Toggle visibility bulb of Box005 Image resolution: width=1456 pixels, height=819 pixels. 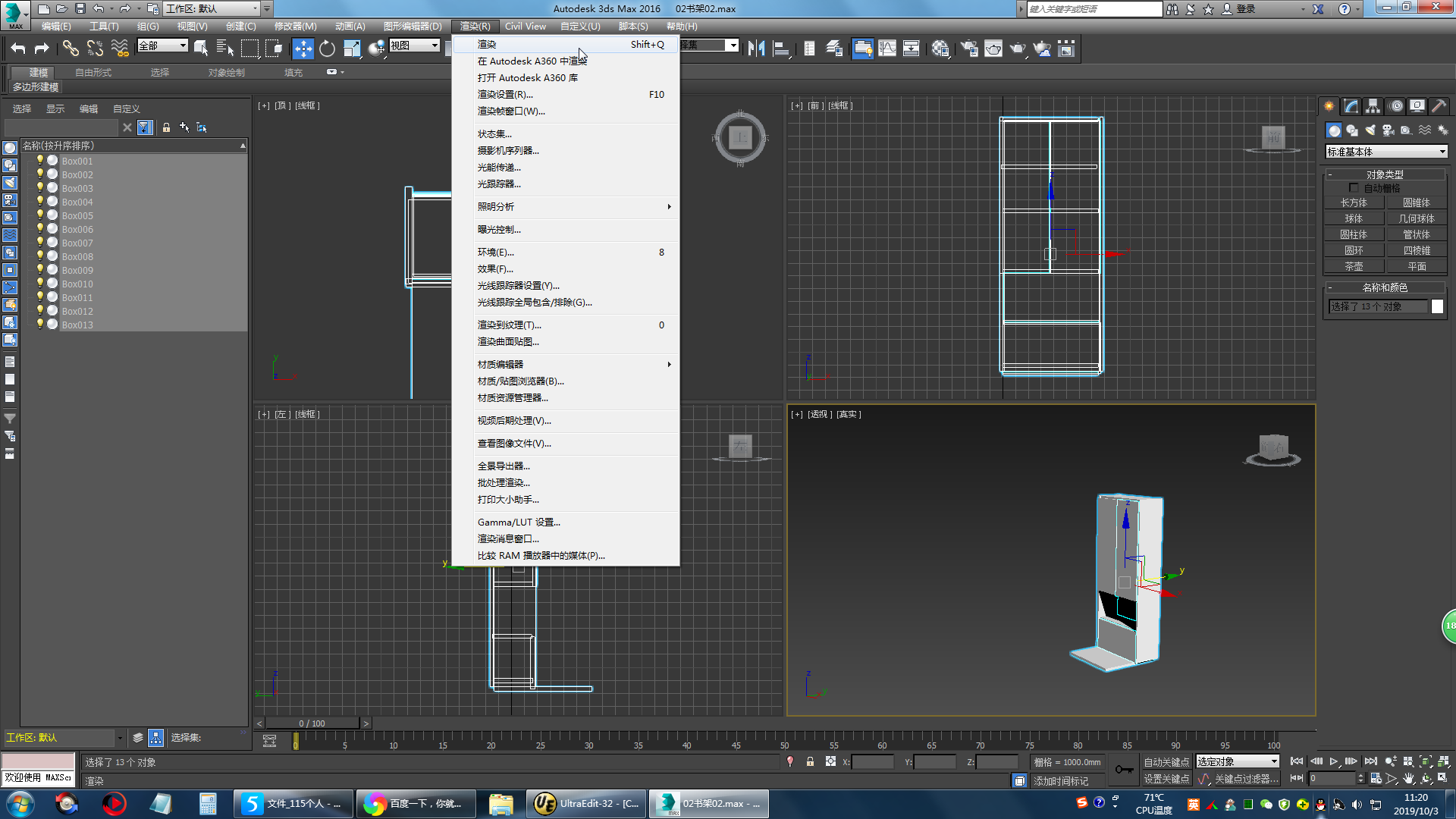[x=40, y=215]
